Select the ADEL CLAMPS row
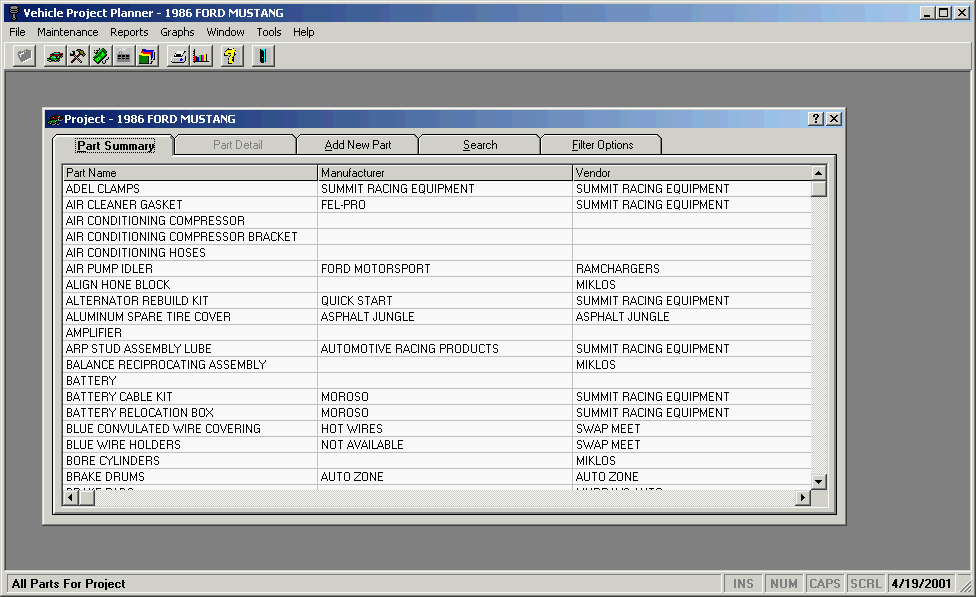Viewport: 976px width, 597px height. click(438, 189)
